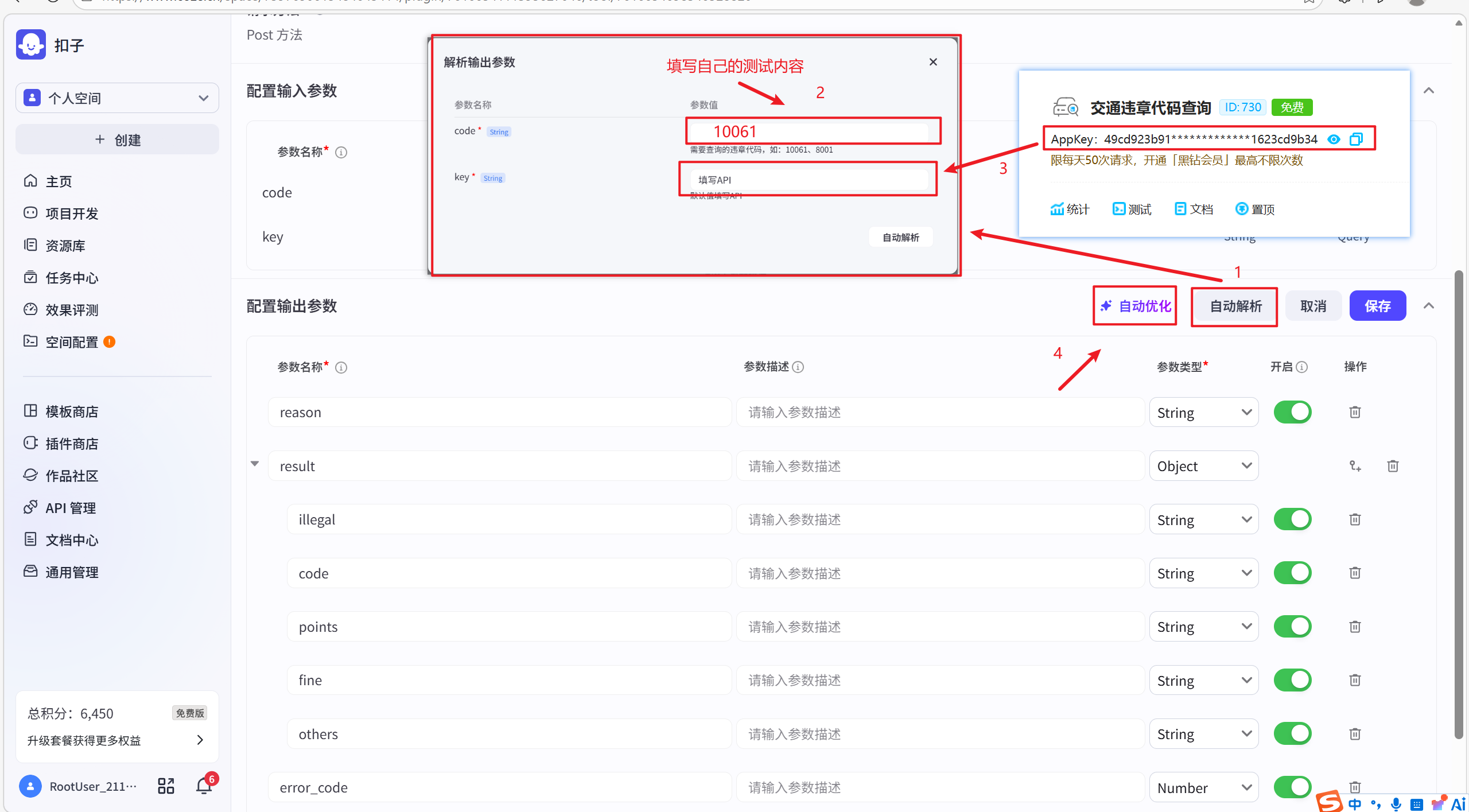Disable the points parameter switch
This screenshot has height=812, width=1469.
tap(1292, 627)
